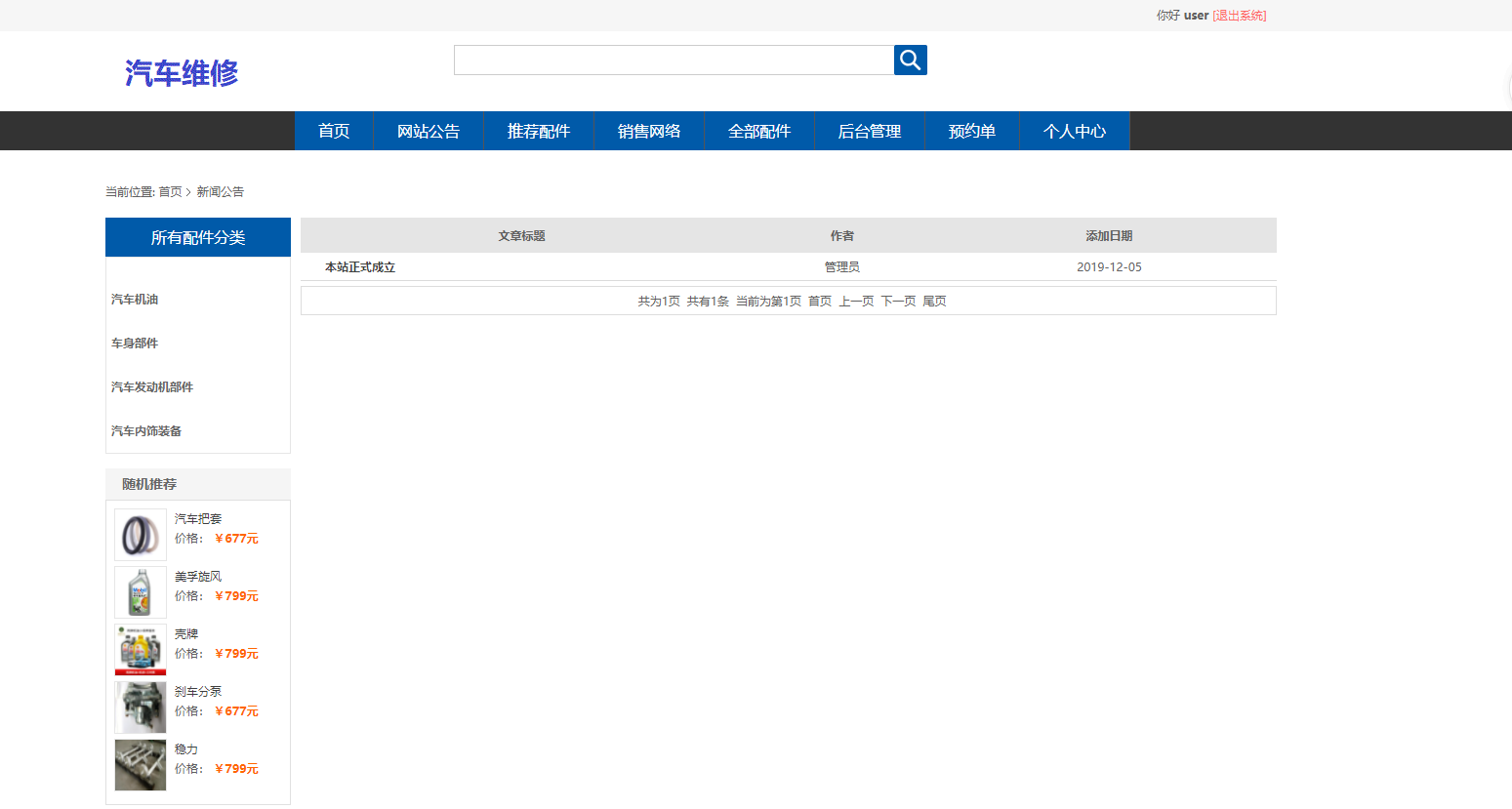Switch to the 预约单 tab

[x=972, y=130]
